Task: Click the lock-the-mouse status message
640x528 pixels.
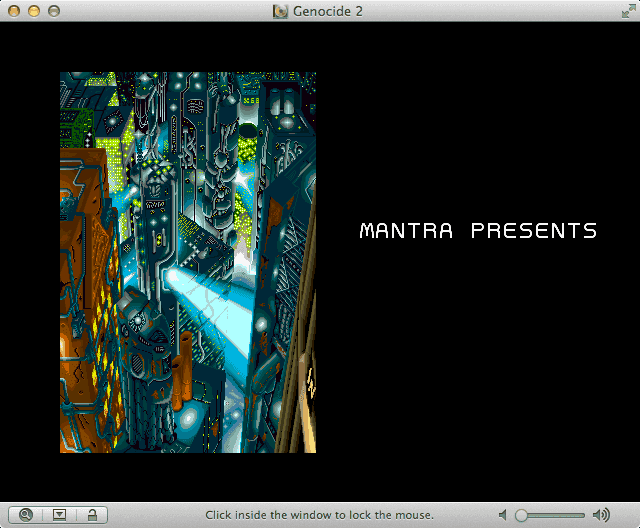Action: coord(320,515)
